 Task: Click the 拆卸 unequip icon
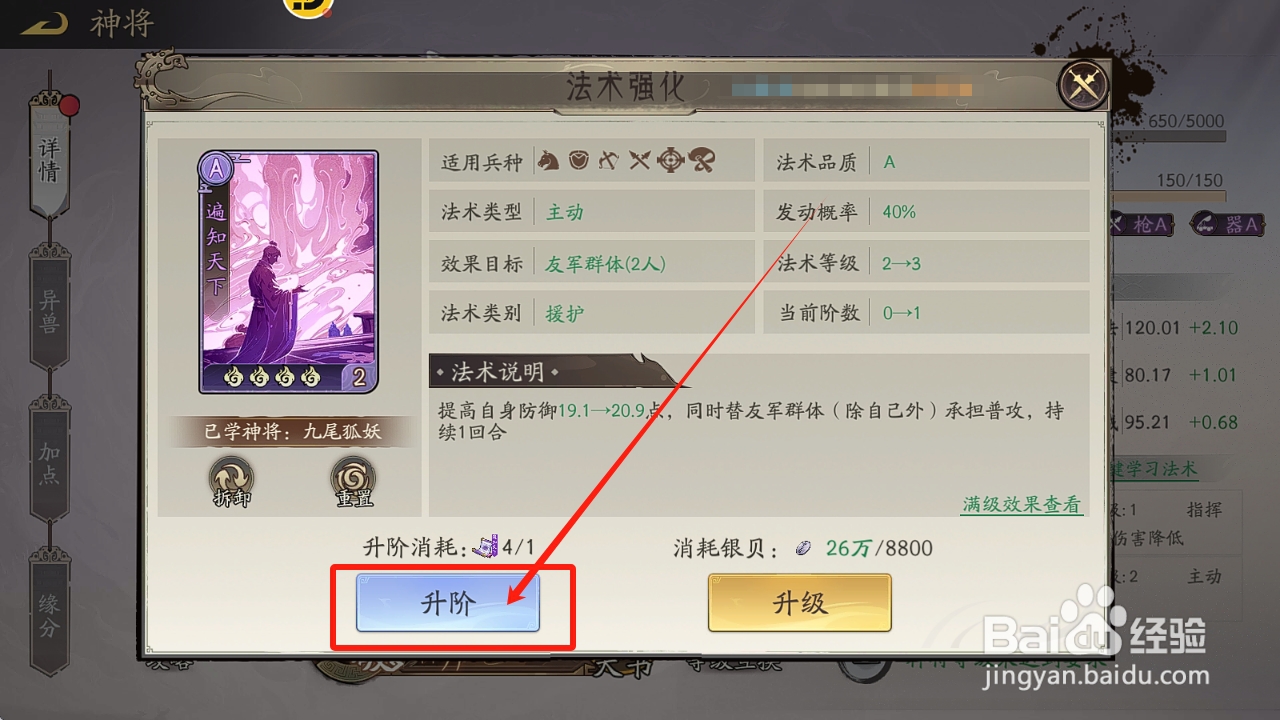coord(231,481)
